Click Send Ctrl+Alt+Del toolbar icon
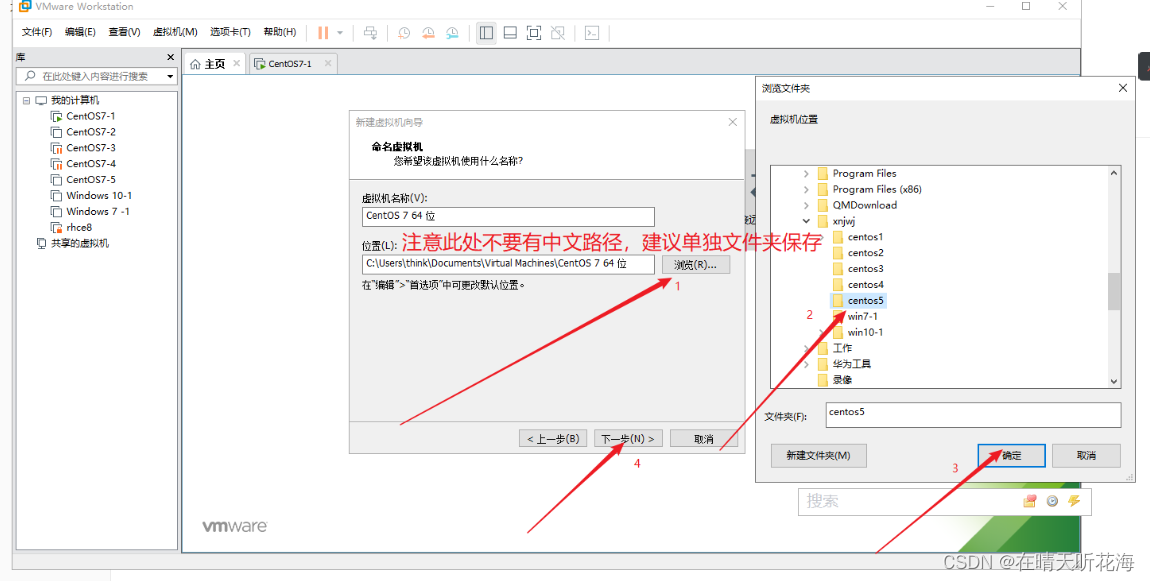Screen dimensions: 1150x581 [x=370, y=33]
